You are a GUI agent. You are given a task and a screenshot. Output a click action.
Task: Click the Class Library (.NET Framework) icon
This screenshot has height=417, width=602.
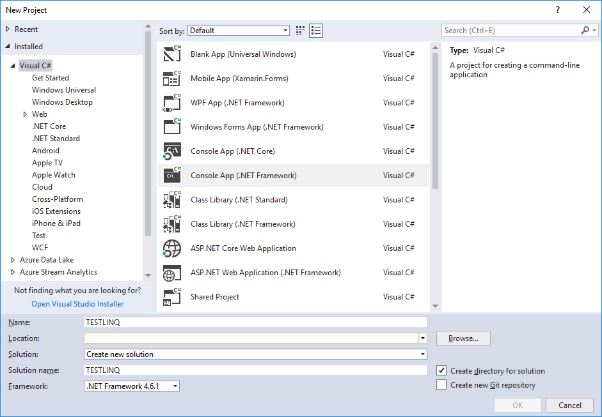coord(172,224)
